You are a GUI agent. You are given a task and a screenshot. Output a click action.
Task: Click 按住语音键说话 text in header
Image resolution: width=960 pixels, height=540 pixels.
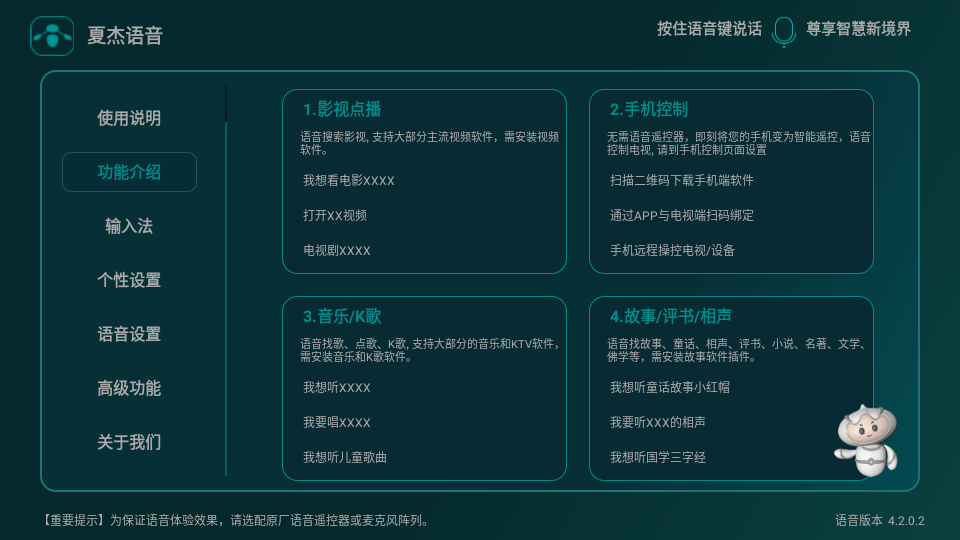pos(709,29)
